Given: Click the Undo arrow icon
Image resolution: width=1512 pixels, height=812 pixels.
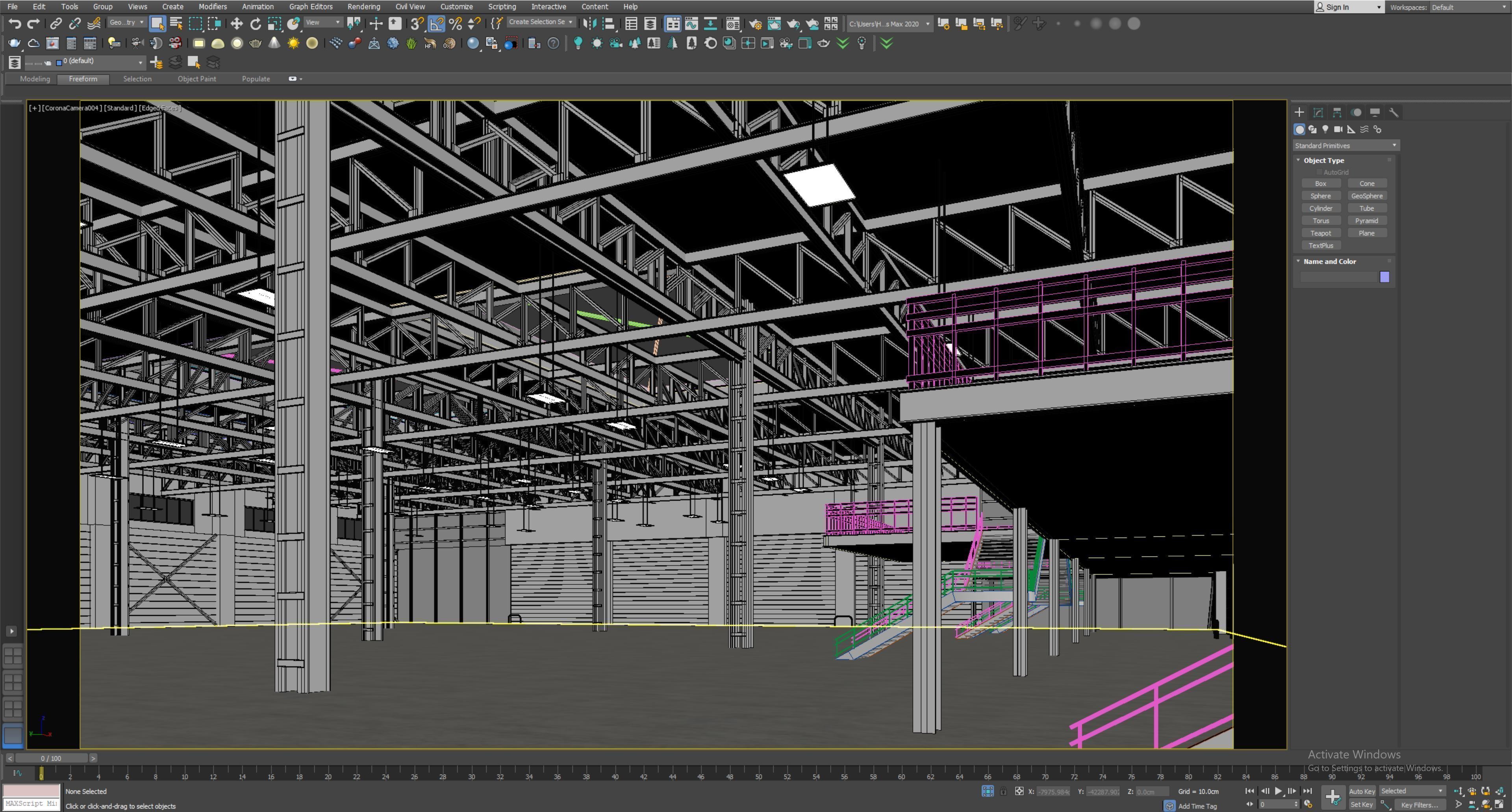Looking at the screenshot, I should pyautogui.click(x=15, y=24).
